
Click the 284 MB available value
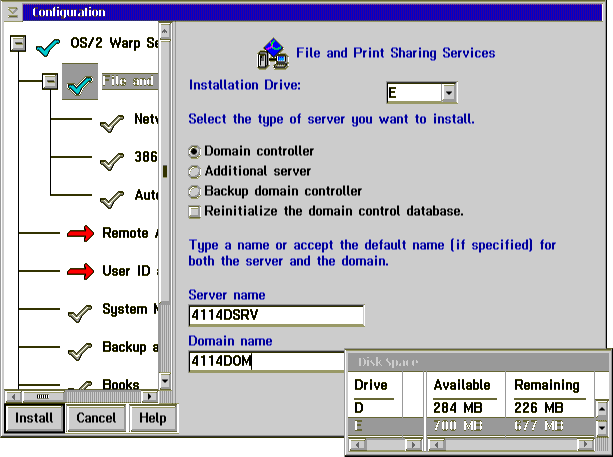tap(457, 408)
